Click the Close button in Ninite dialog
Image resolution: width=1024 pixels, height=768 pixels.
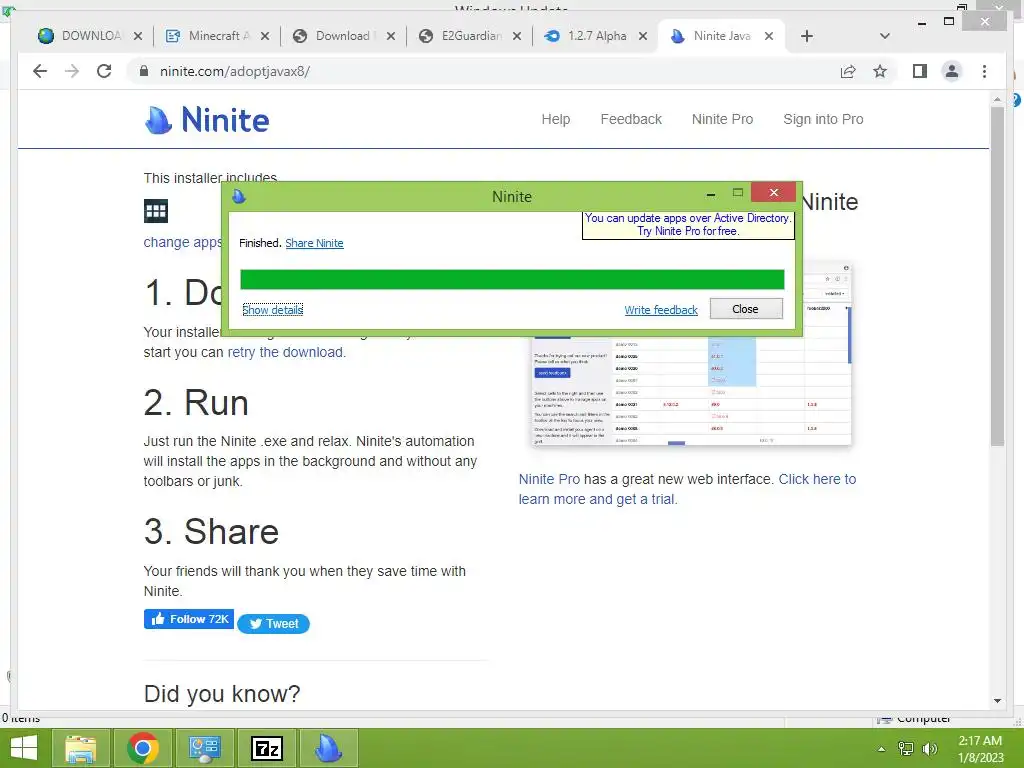point(746,309)
